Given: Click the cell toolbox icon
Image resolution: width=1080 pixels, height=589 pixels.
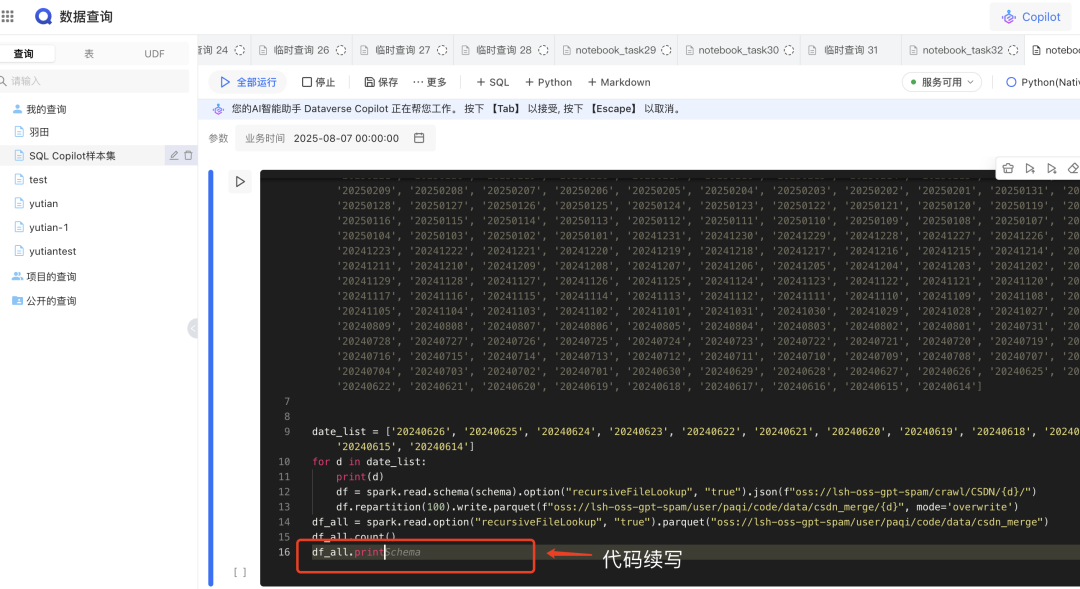Looking at the screenshot, I should point(1008,168).
